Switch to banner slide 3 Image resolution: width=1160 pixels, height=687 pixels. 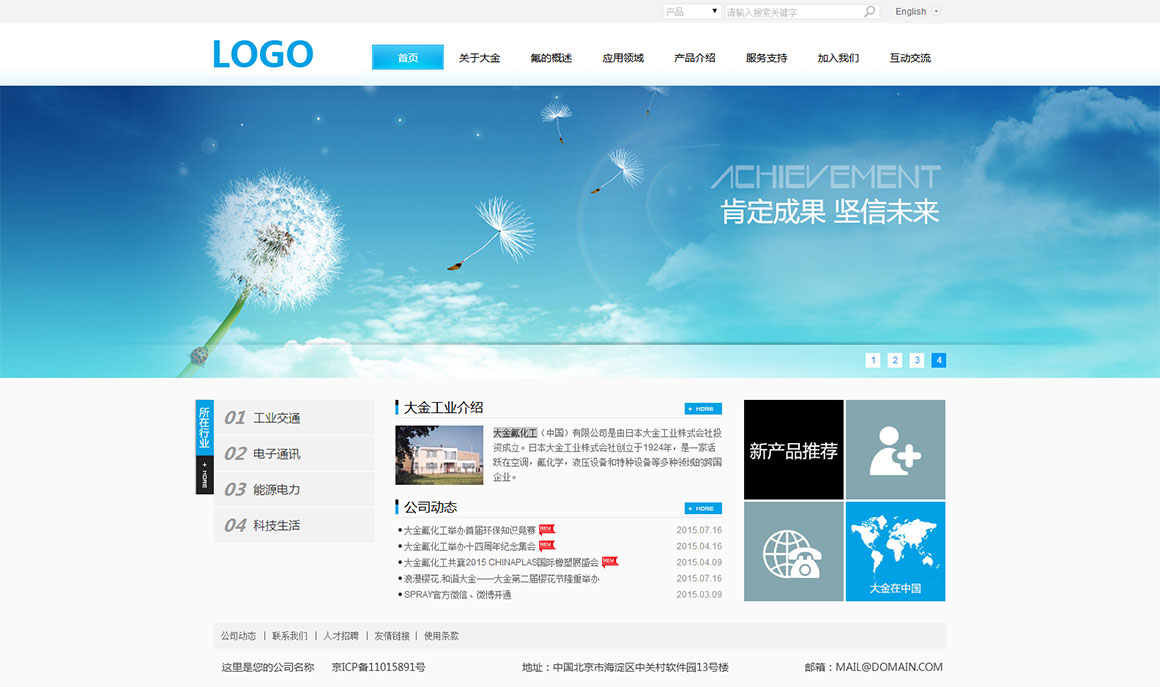pyautogui.click(x=917, y=360)
